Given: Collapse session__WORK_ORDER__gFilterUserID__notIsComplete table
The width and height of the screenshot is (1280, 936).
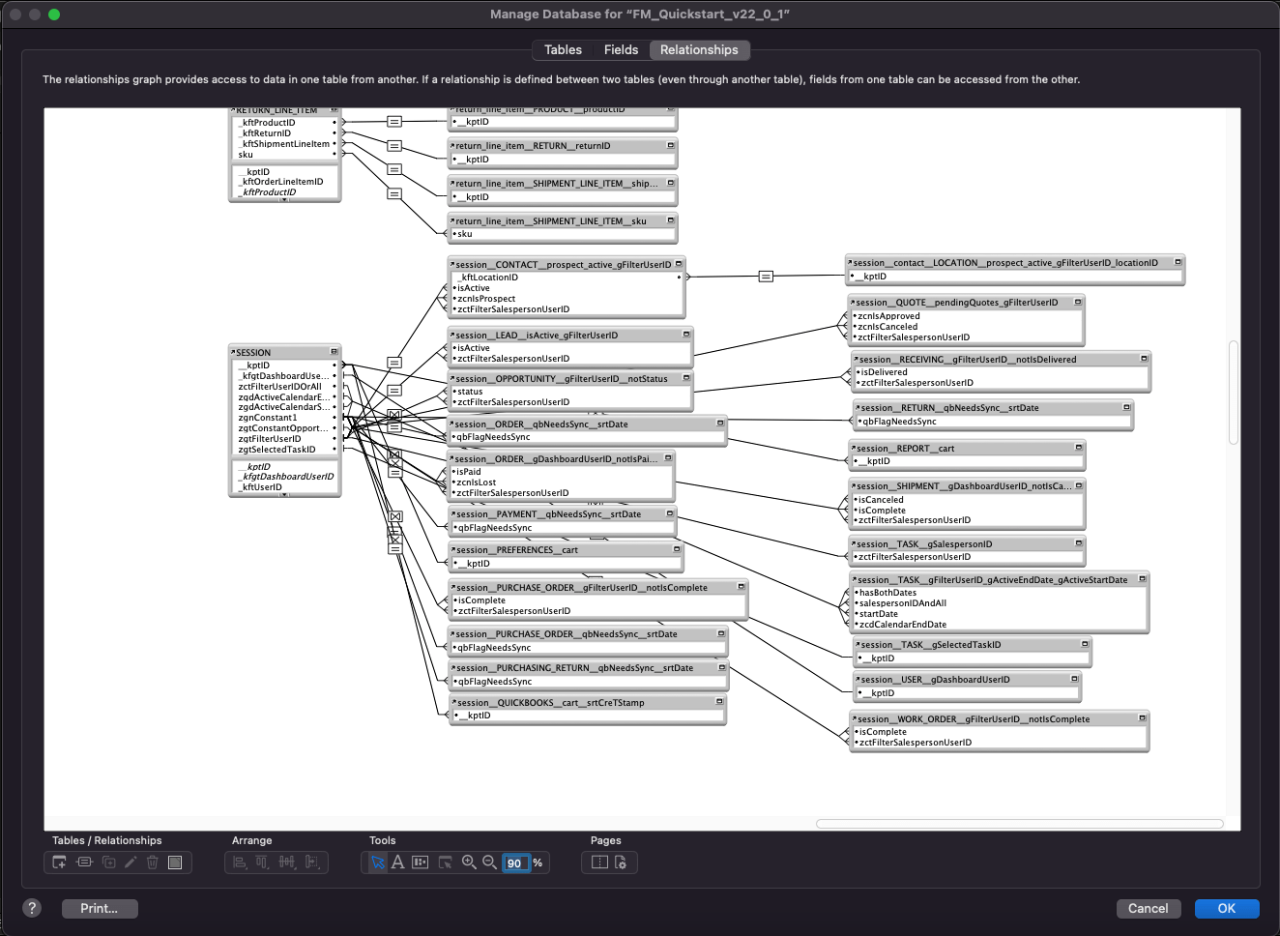Looking at the screenshot, I should 1141,719.
